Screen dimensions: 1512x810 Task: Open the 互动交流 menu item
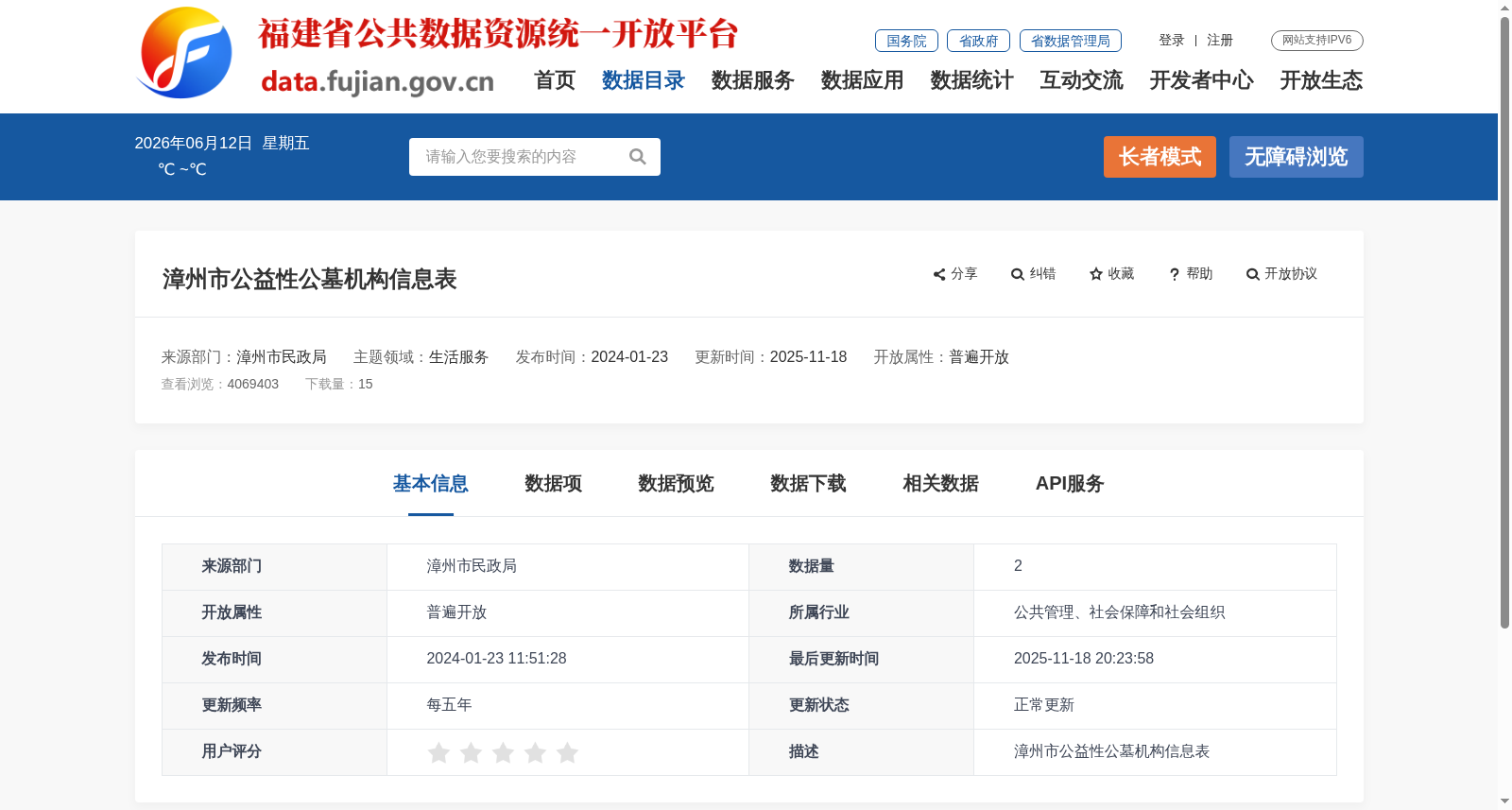1082,80
